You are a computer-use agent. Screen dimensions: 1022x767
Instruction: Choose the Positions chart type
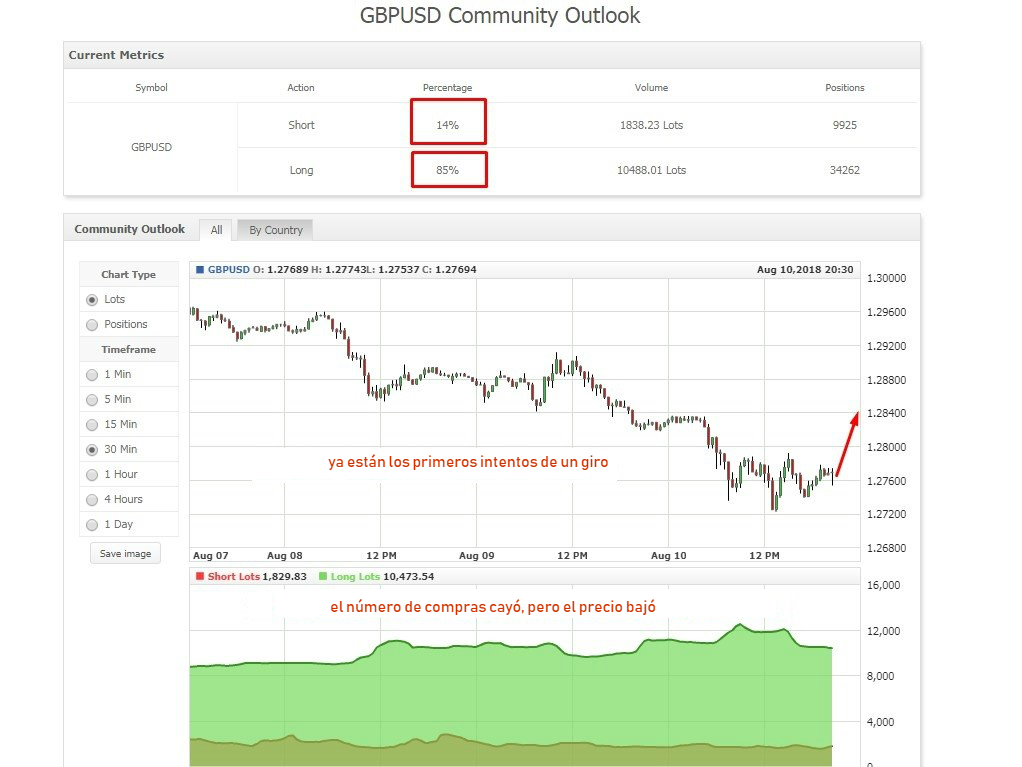tap(93, 324)
